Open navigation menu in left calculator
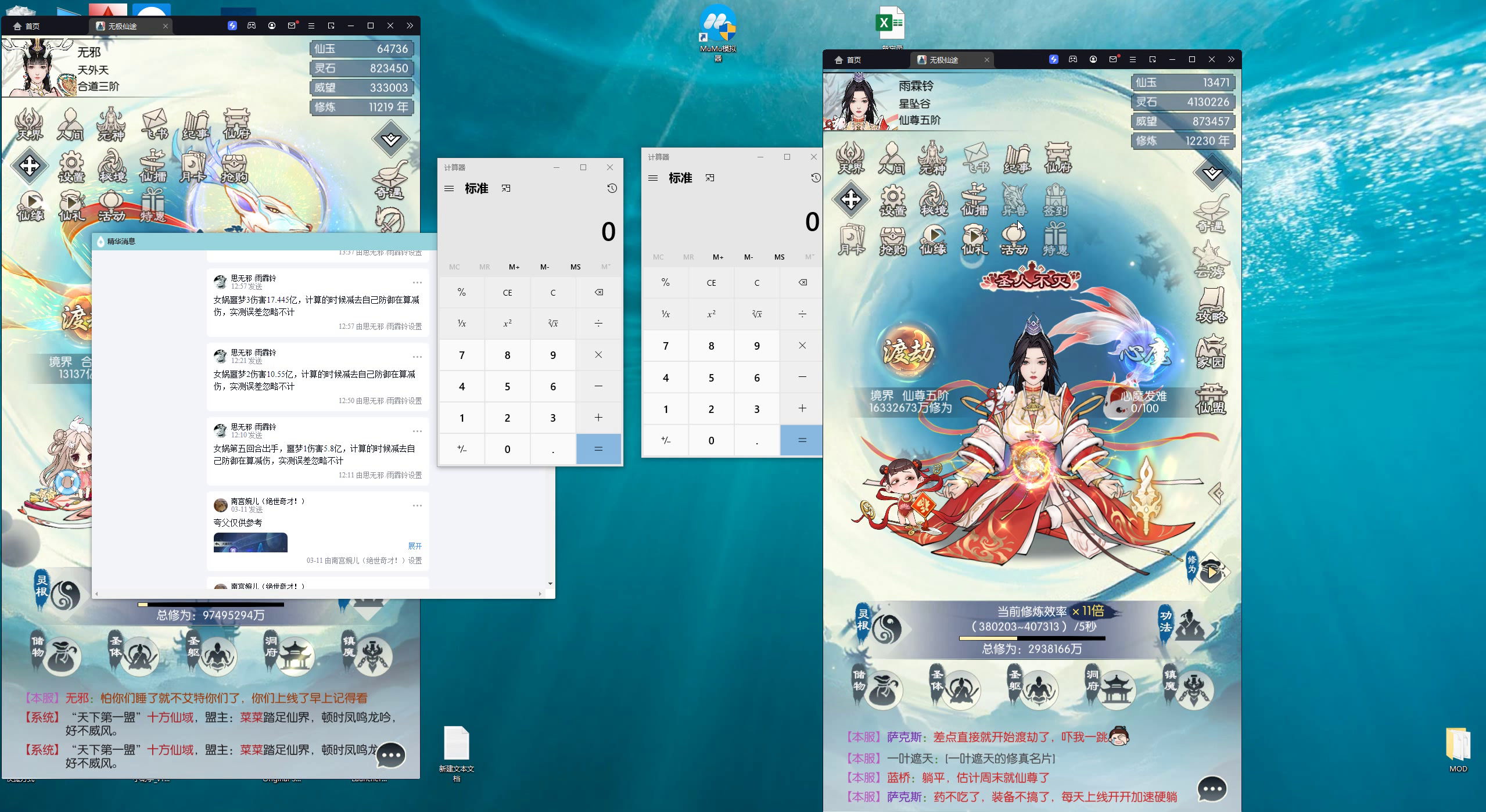 (449, 188)
